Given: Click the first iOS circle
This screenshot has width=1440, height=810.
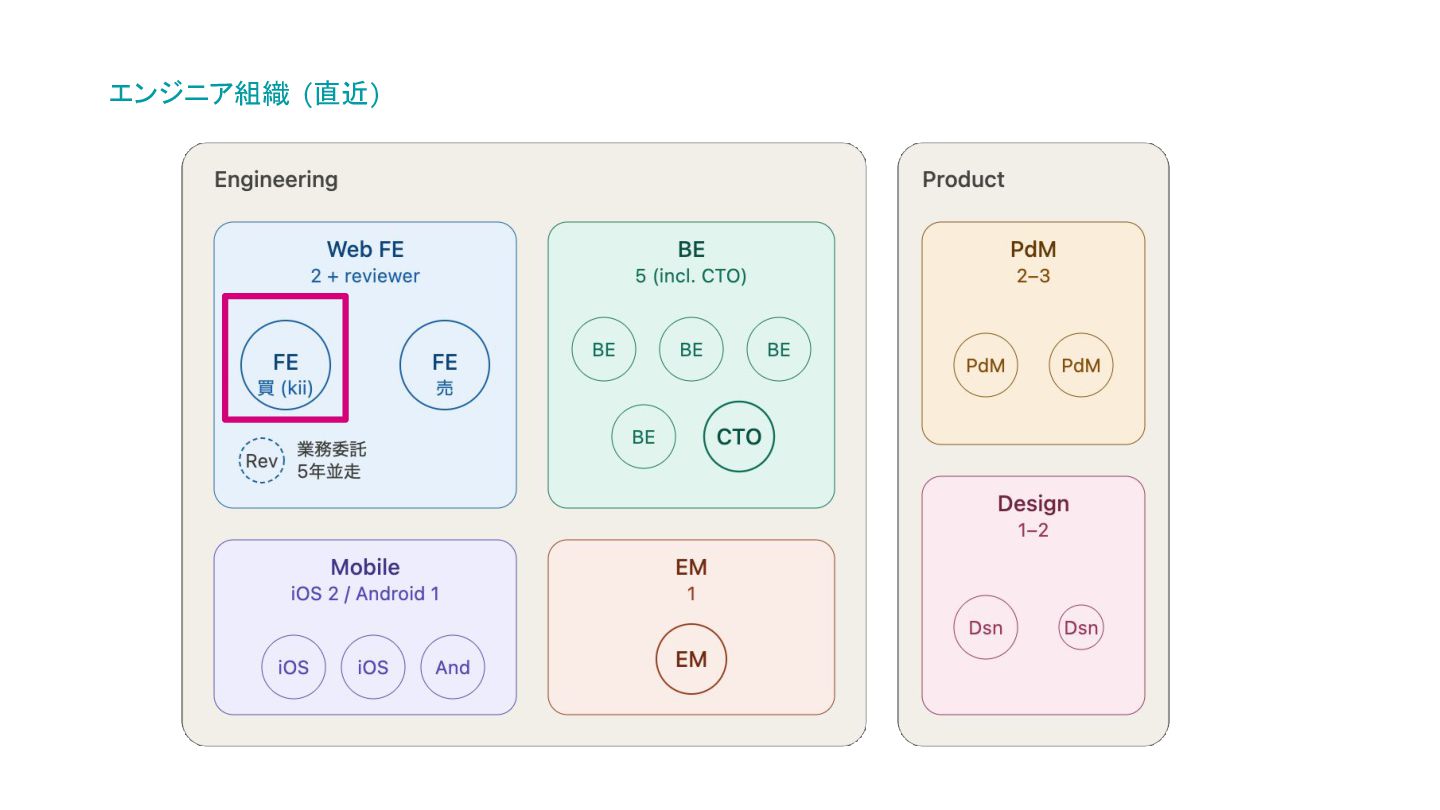Looking at the screenshot, I should coord(294,667).
